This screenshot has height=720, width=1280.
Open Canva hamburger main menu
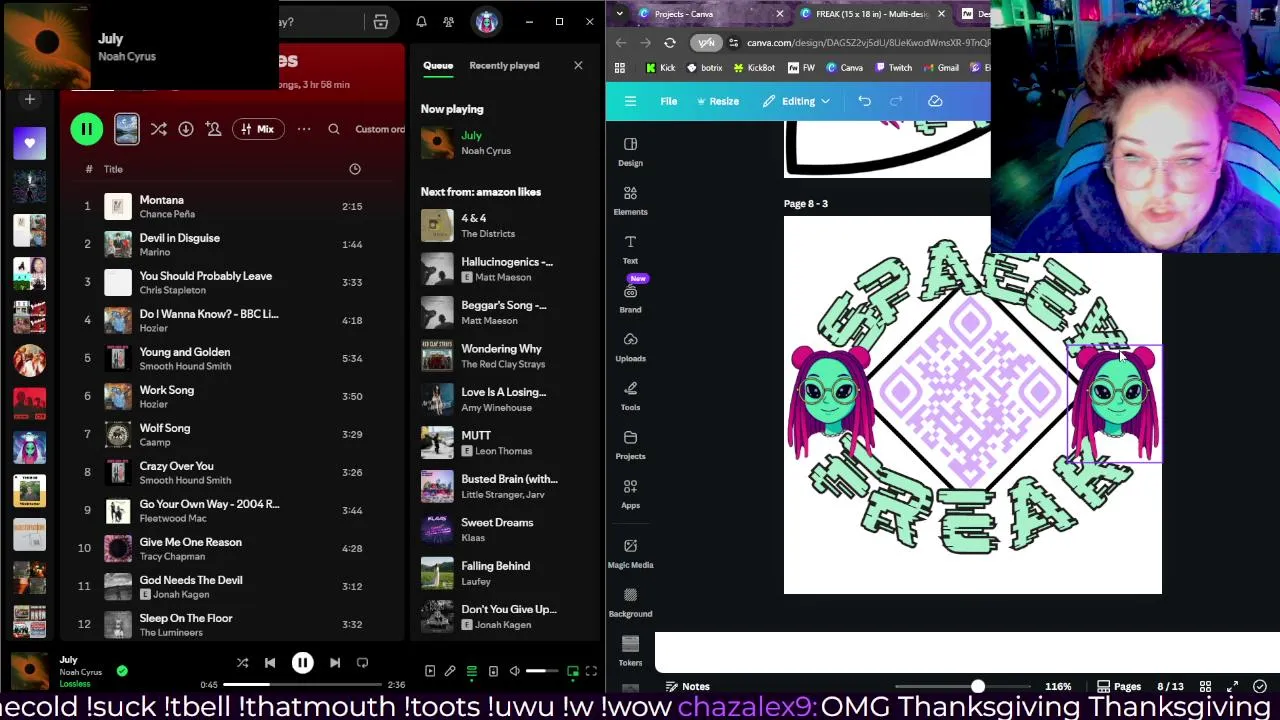pos(631,101)
